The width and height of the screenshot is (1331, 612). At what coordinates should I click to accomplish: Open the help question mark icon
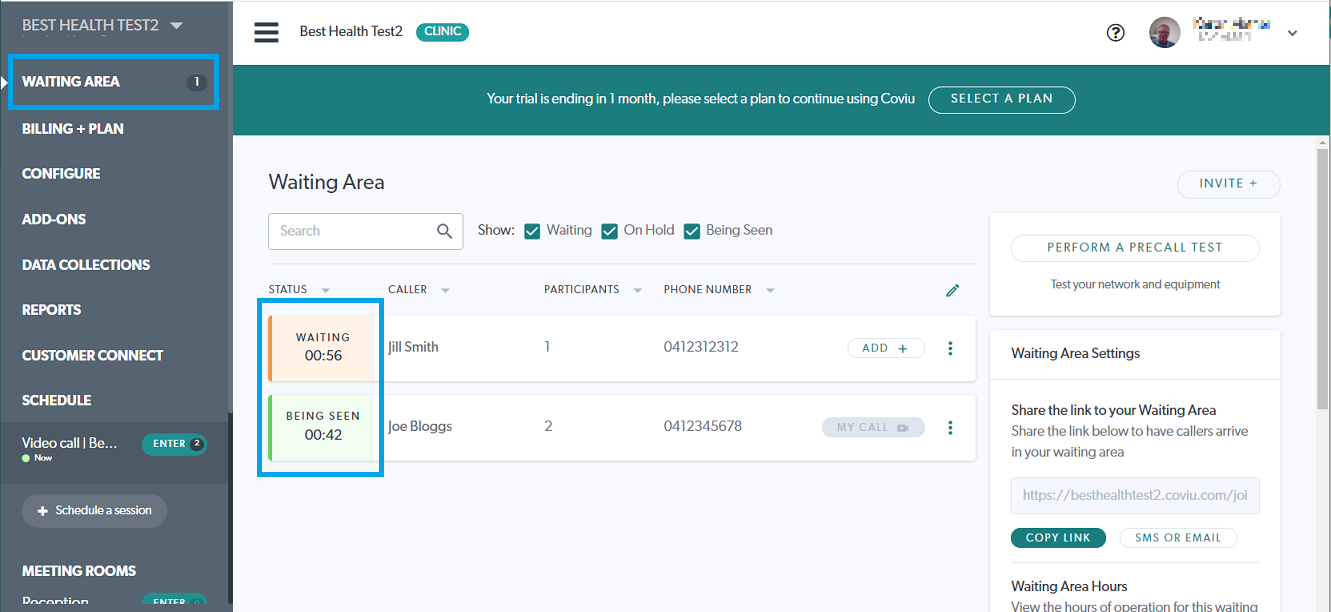pyautogui.click(x=1116, y=33)
